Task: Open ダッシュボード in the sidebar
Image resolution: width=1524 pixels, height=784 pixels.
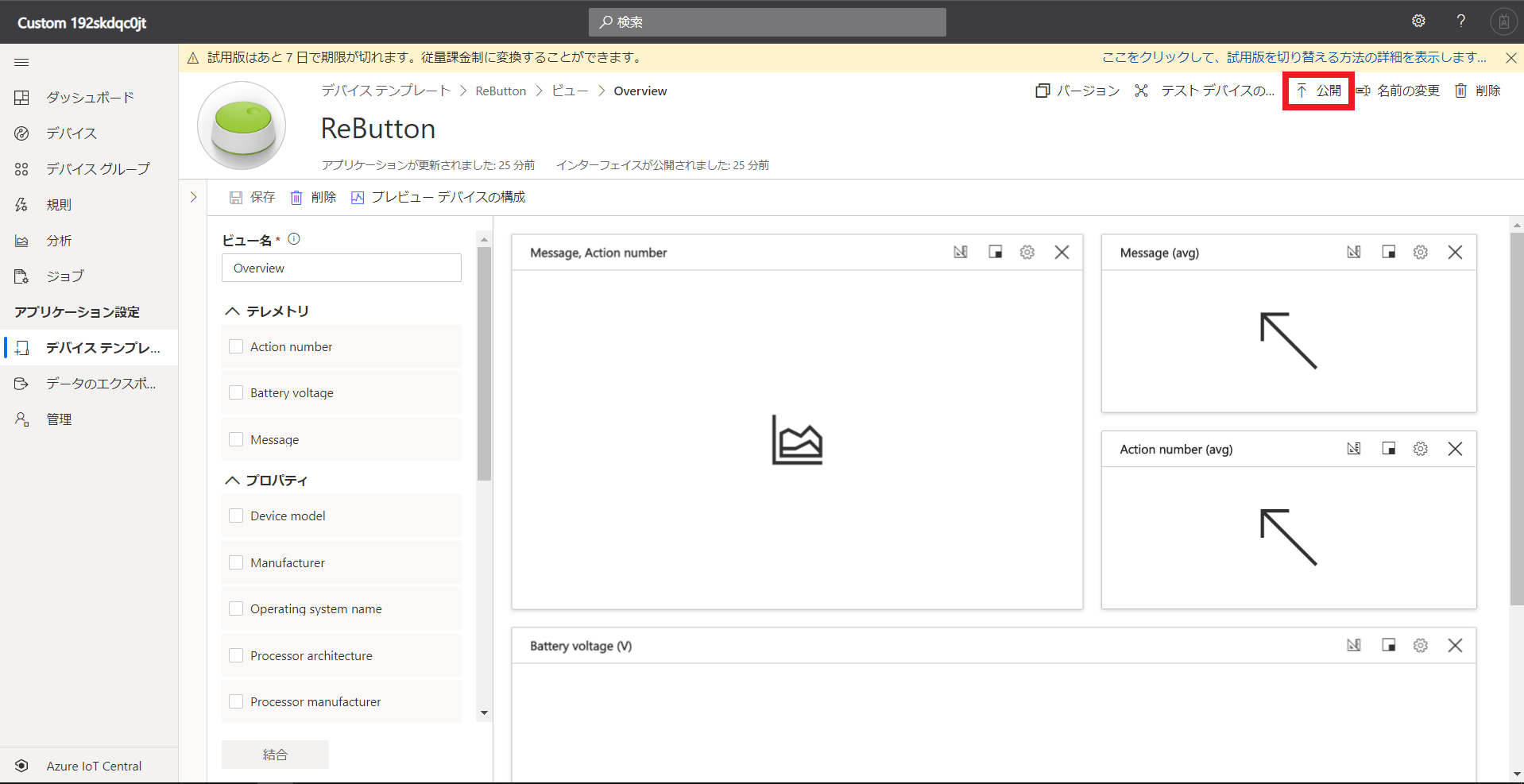Action: pyautogui.click(x=89, y=98)
